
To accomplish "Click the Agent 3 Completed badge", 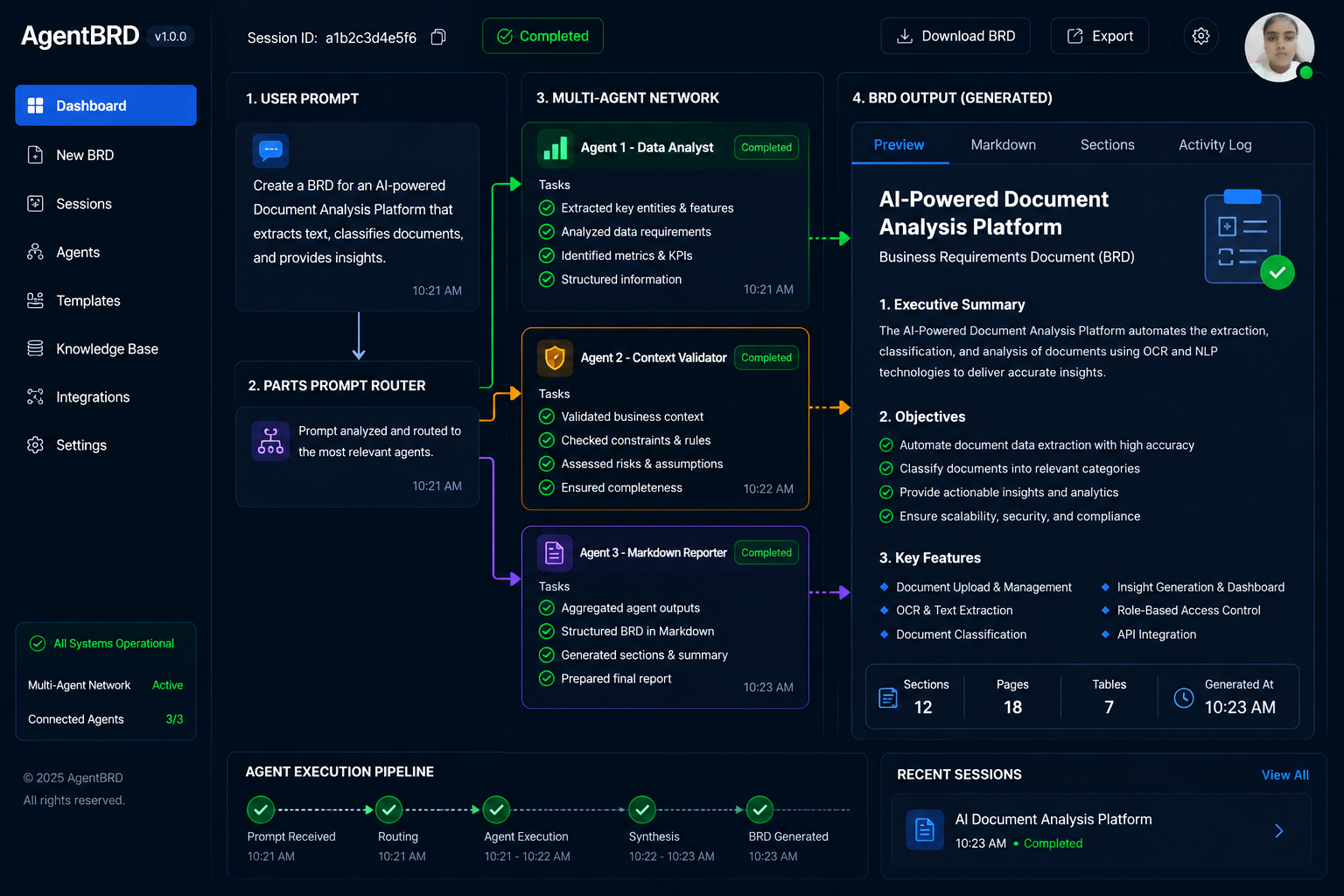I will (x=766, y=552).
